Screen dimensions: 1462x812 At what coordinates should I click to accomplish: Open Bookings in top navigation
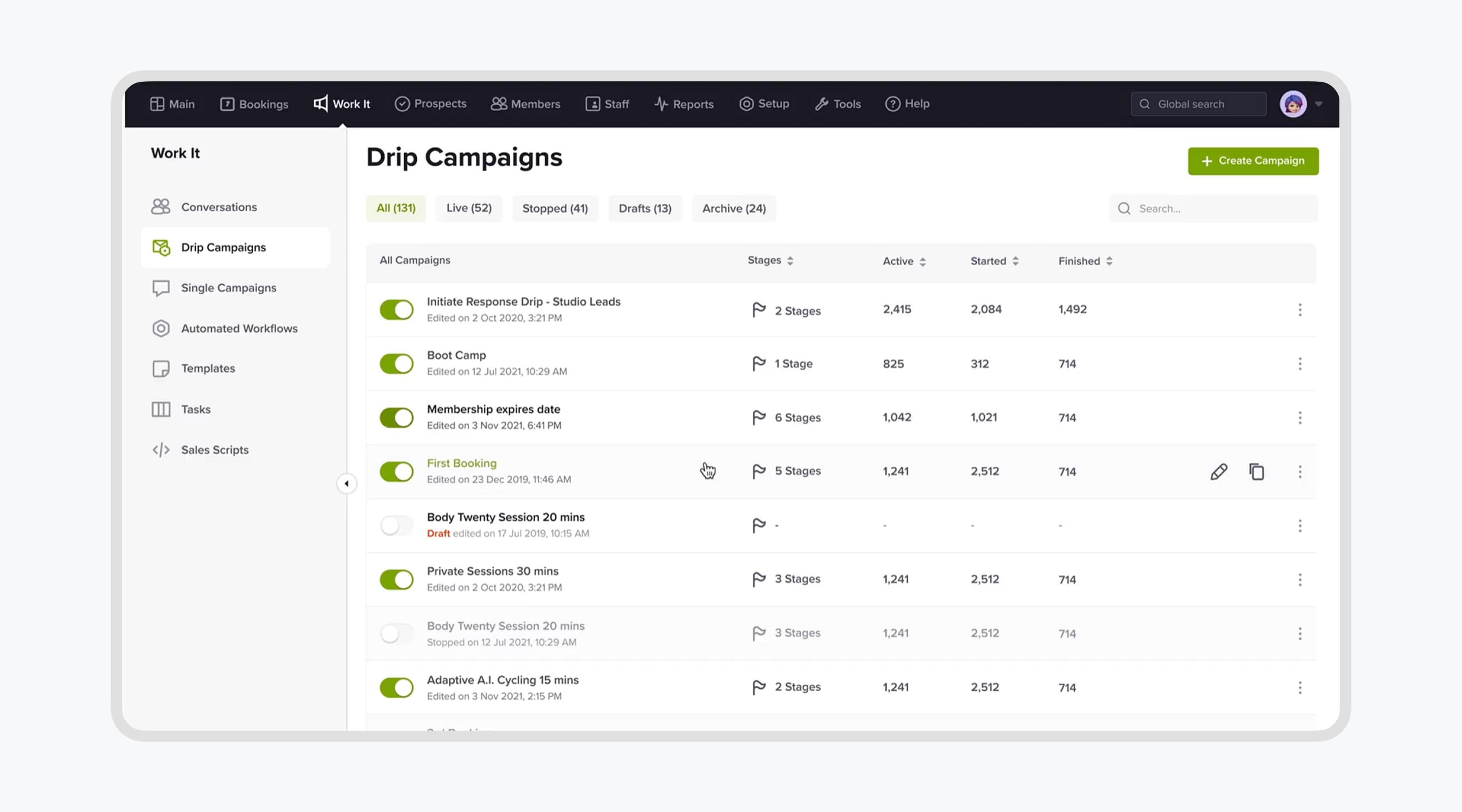254,104
